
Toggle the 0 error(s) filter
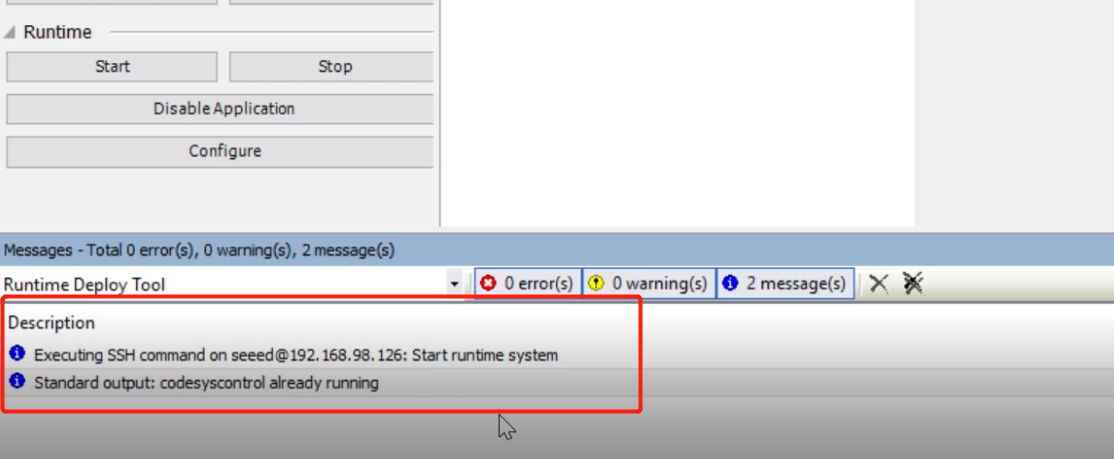(x=527, y=284)
